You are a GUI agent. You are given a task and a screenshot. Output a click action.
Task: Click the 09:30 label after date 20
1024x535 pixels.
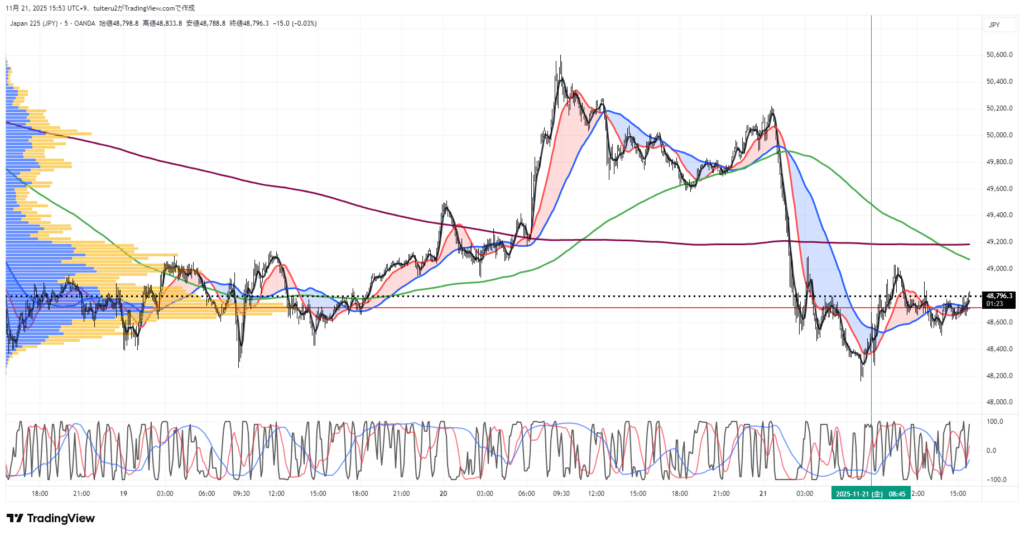[560, 493]
